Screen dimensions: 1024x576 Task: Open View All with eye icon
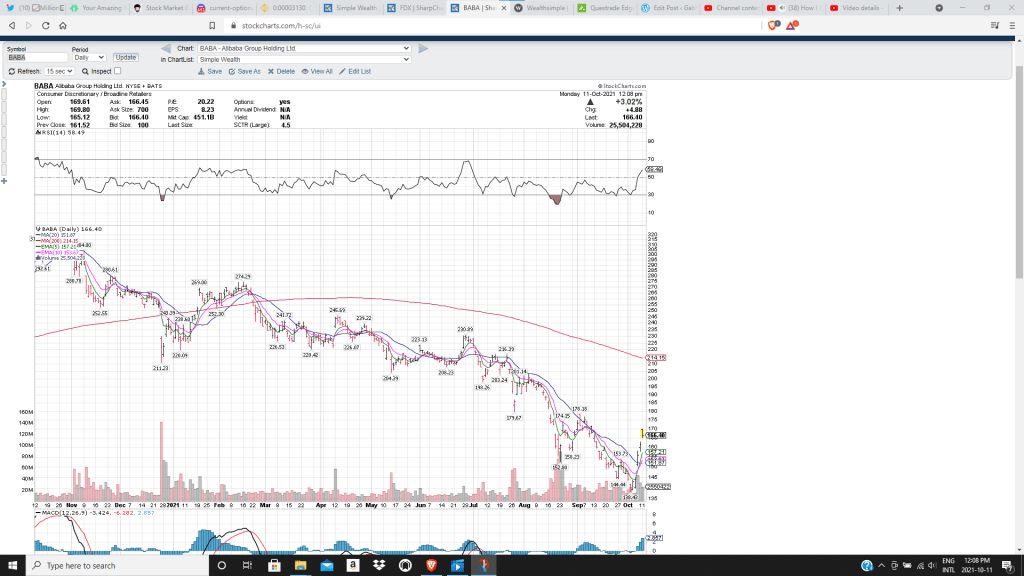(x=317, y=71)
